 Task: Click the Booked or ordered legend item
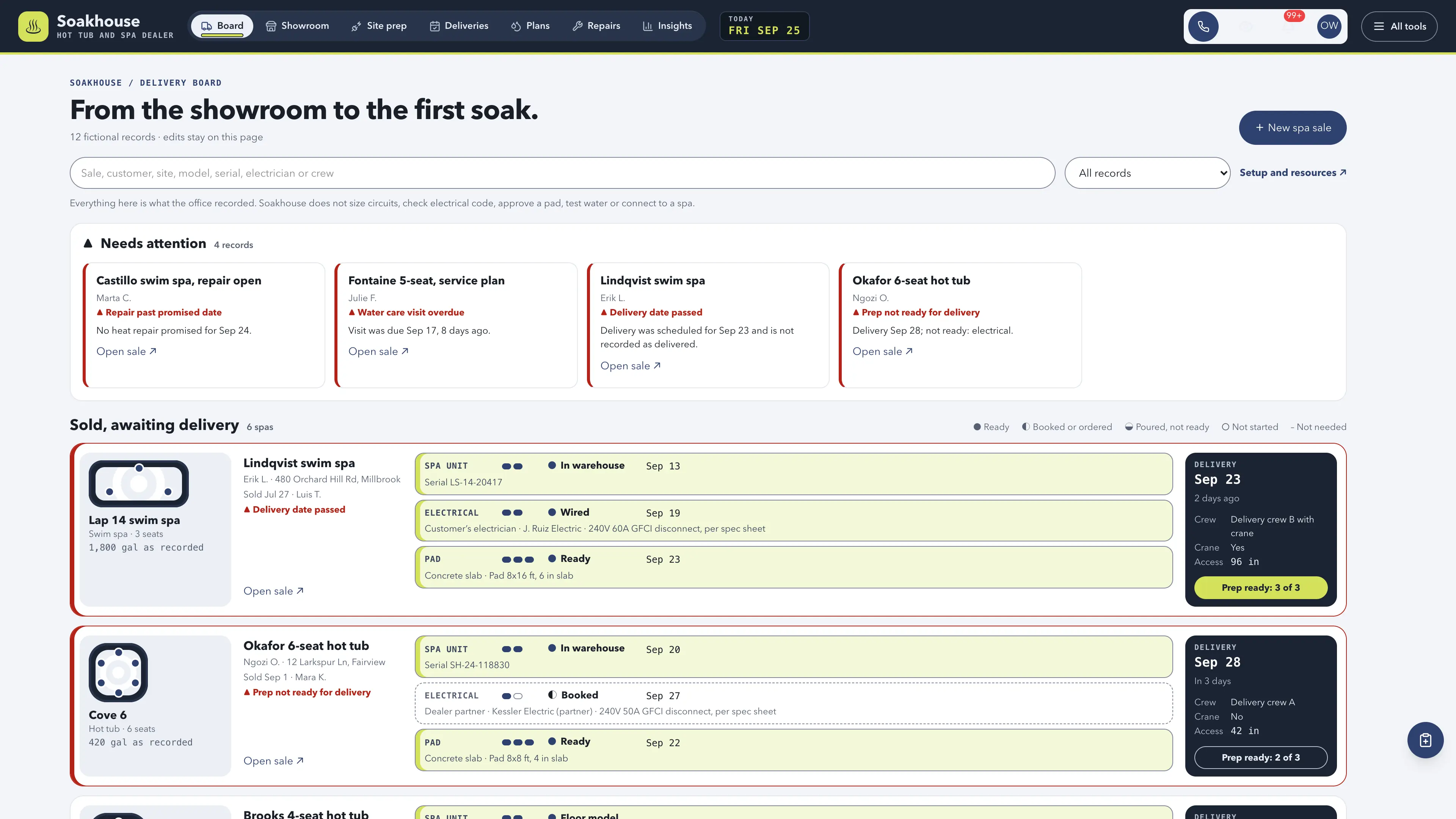coord(1067,427)
